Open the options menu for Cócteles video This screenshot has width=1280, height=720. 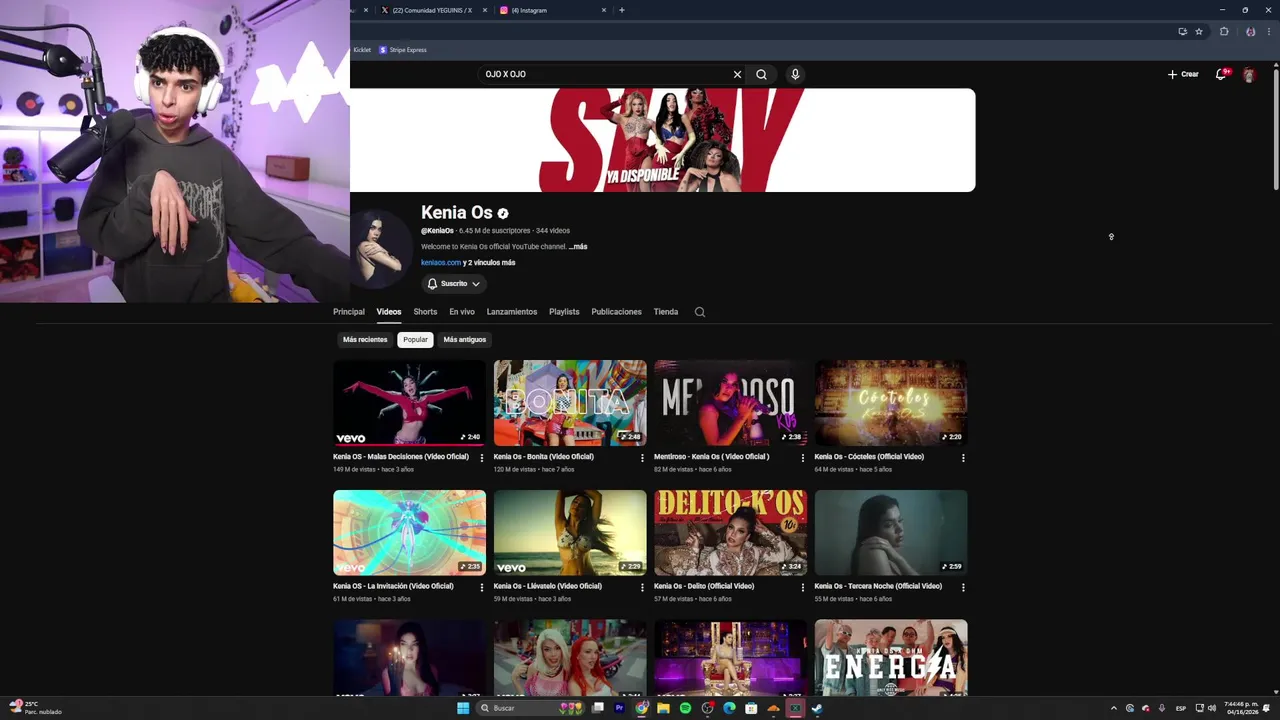(963, 458)
